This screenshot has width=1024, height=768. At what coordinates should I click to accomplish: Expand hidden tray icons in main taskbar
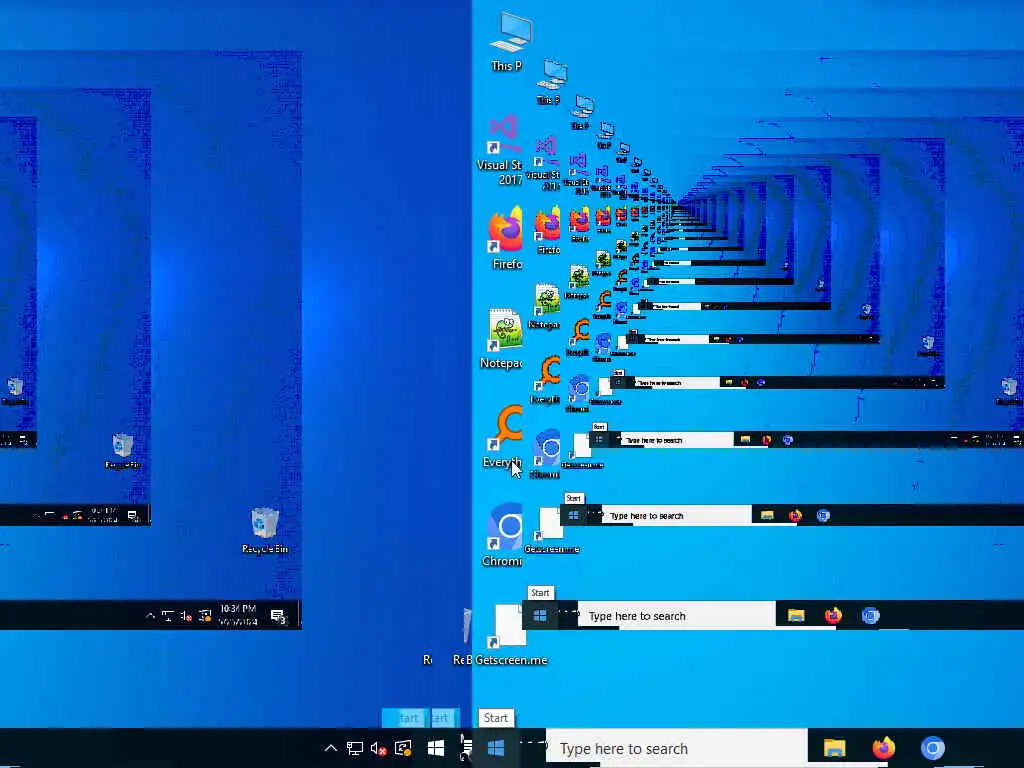click(x=330, y=748)
